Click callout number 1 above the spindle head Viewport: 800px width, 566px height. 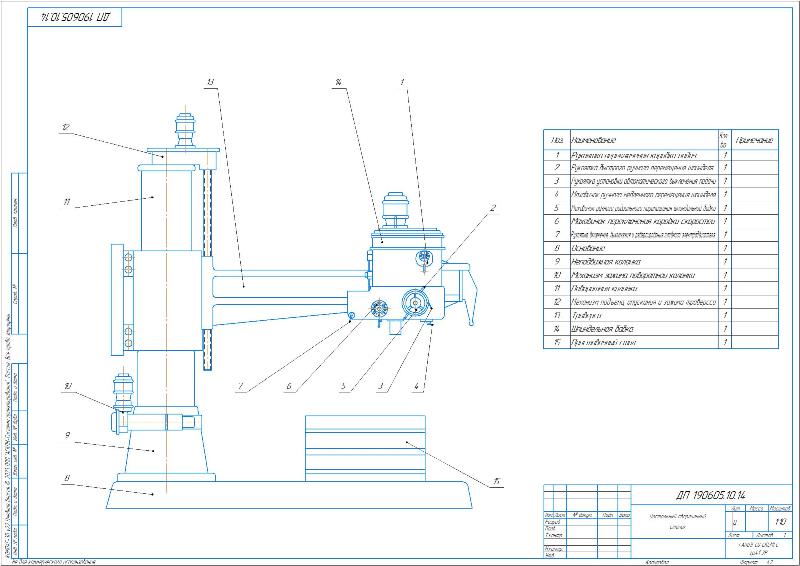tap(402, 82)
